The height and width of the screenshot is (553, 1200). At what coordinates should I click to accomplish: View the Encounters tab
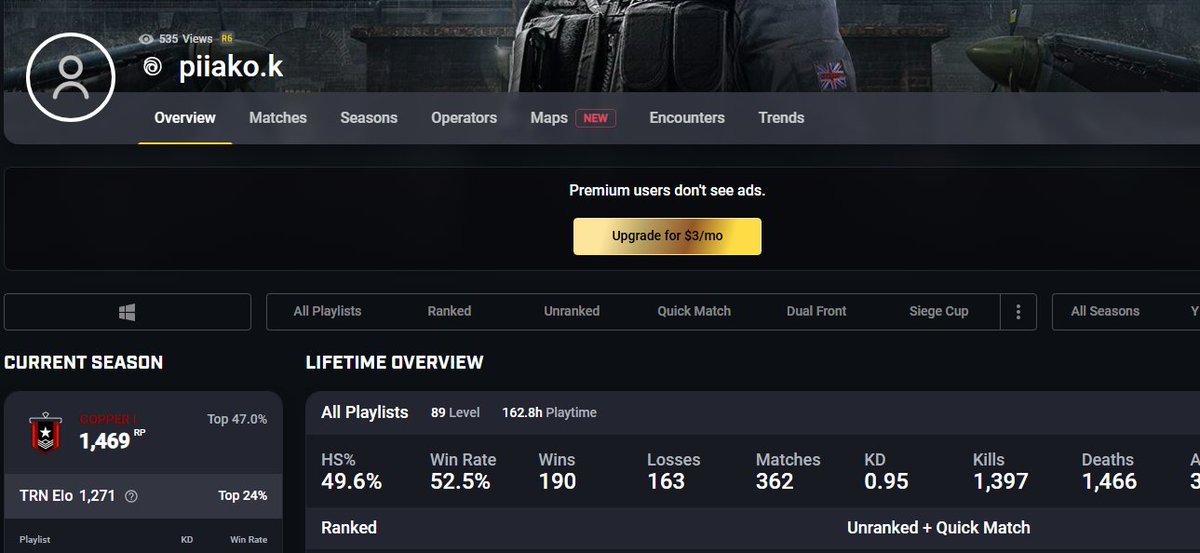687,118
